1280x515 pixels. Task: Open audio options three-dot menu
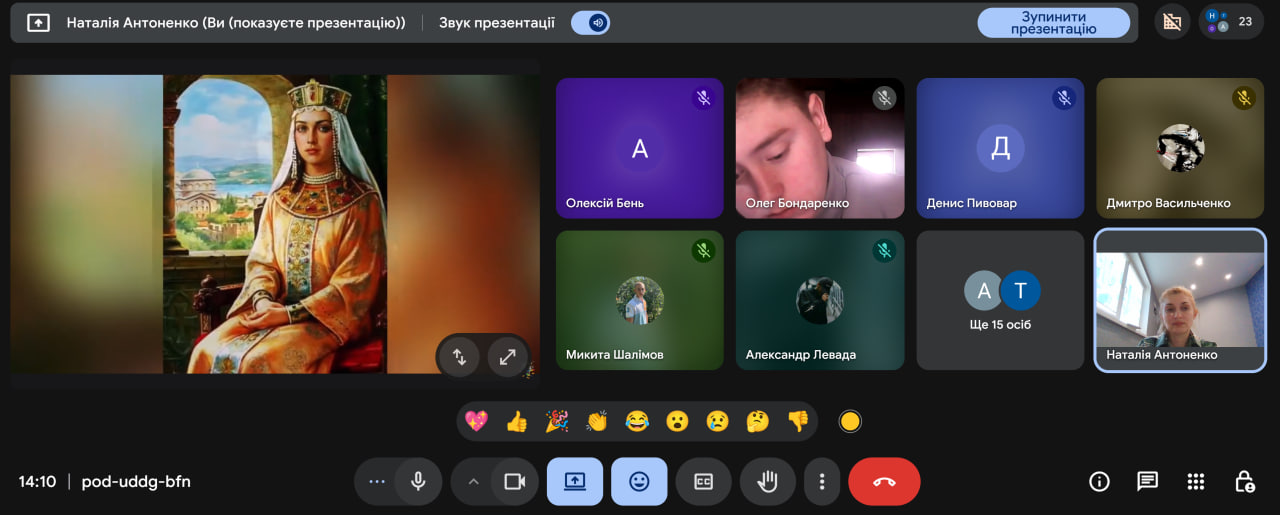coord(376,481)
